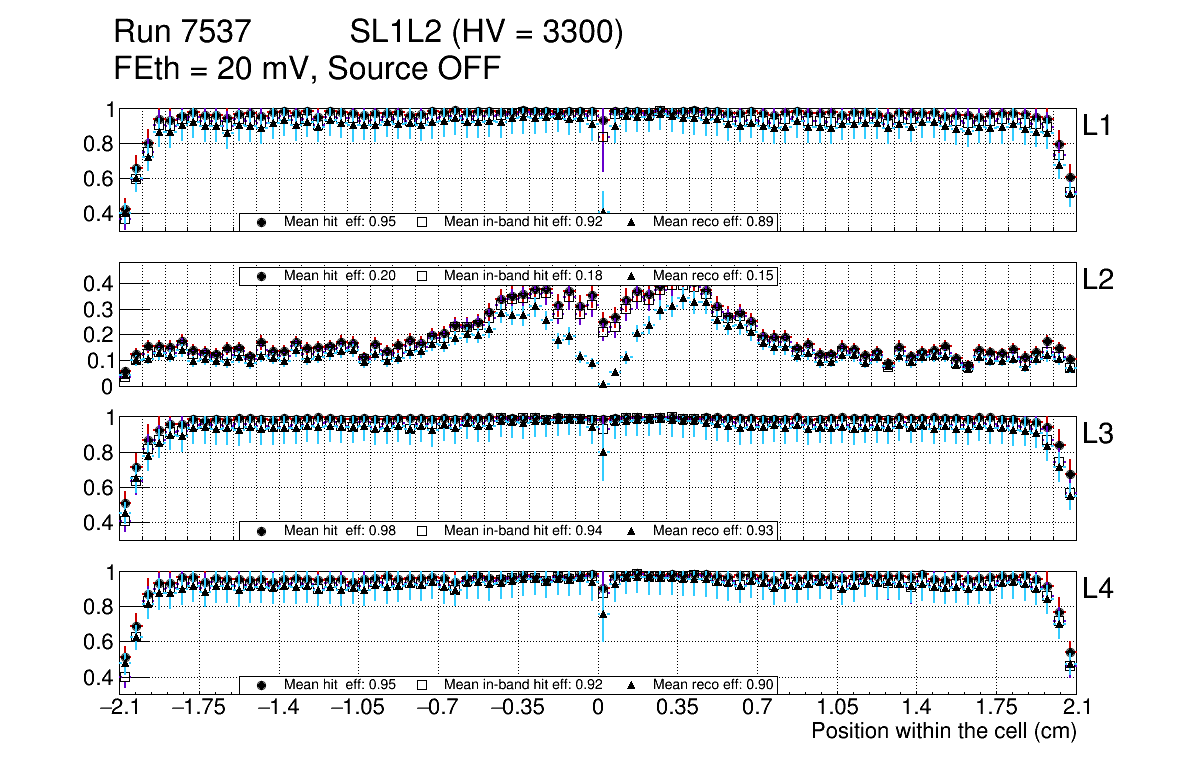Click the 'SL1L2 (HV = 3300)' title
Viewport: 1196px width, 772px height.
click(487, 34)
